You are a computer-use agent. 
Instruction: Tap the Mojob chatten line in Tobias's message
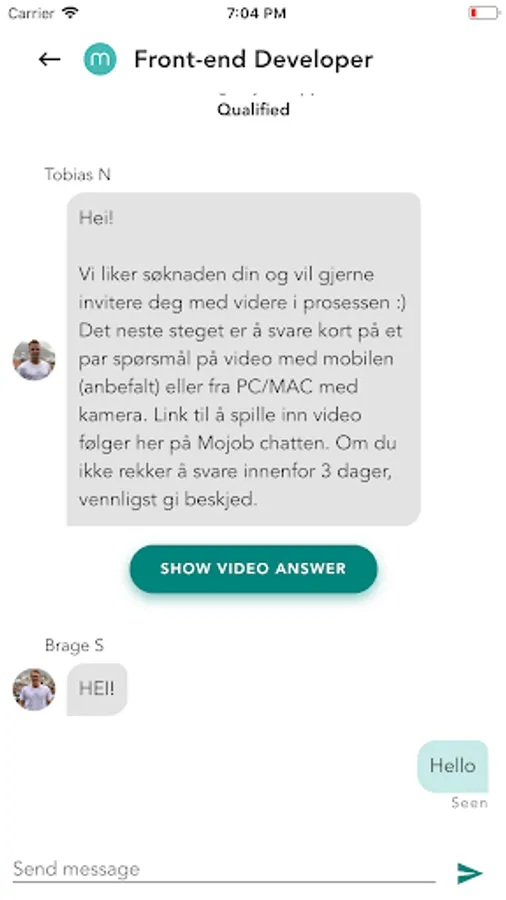238,443
